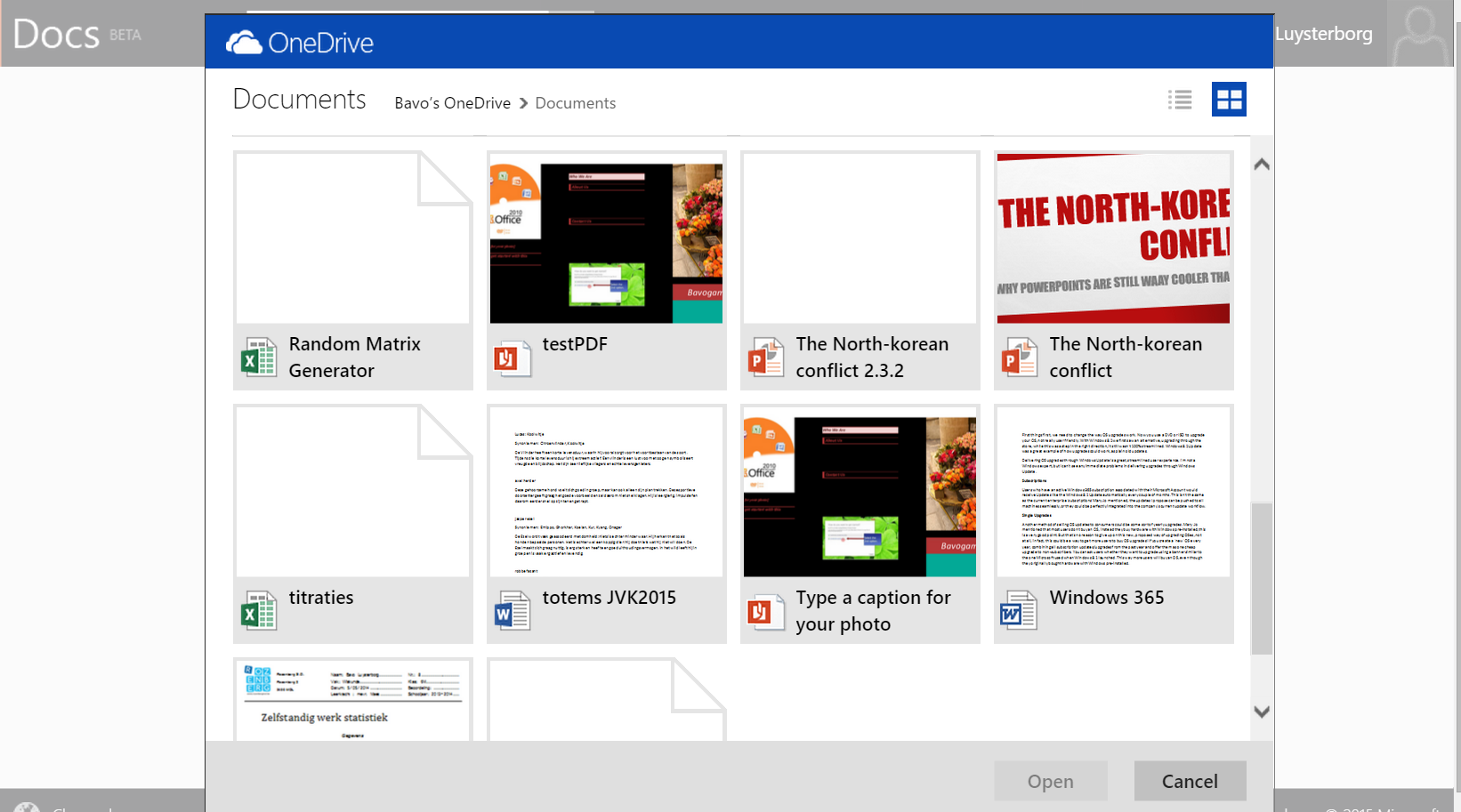Viewport: 1461px width, 812px height.
Task: Click the Type a caption for your photo name
Action: [x=873, y=611]
